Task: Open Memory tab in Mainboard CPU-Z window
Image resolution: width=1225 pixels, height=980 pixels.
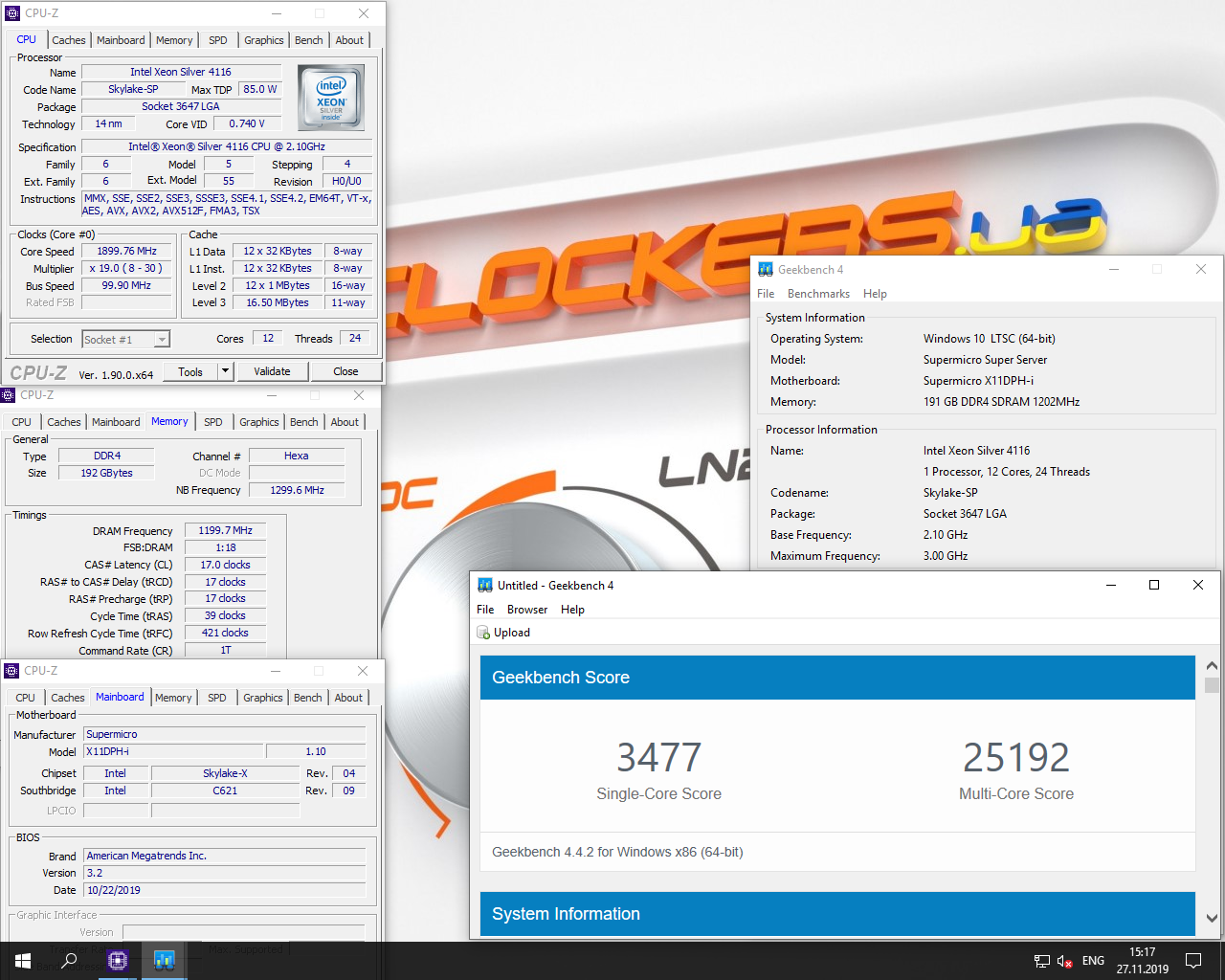Action: 173,698
